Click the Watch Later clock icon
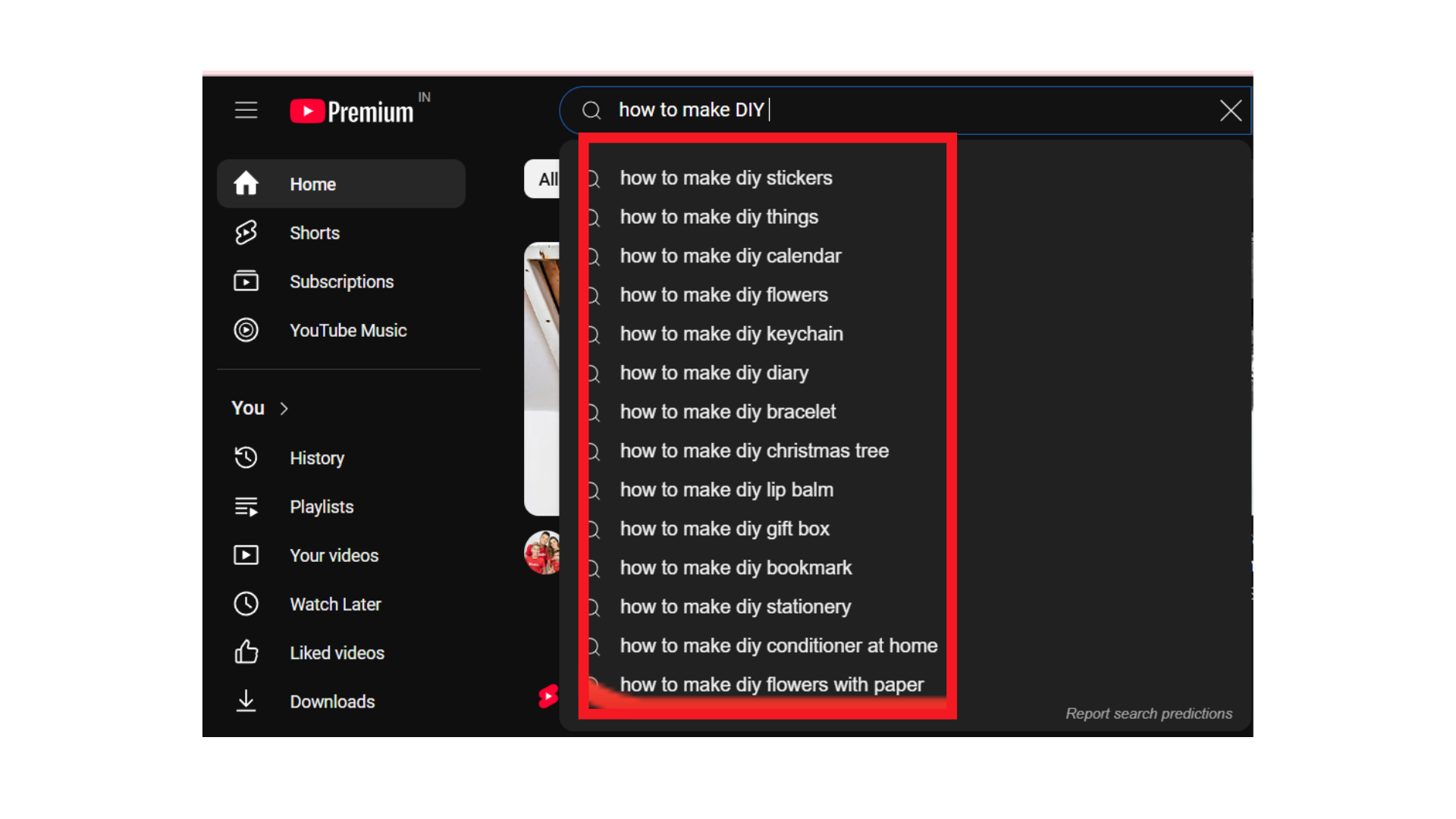The width and height of the screenshot is (1456, 819). click(x=246, y=604)
